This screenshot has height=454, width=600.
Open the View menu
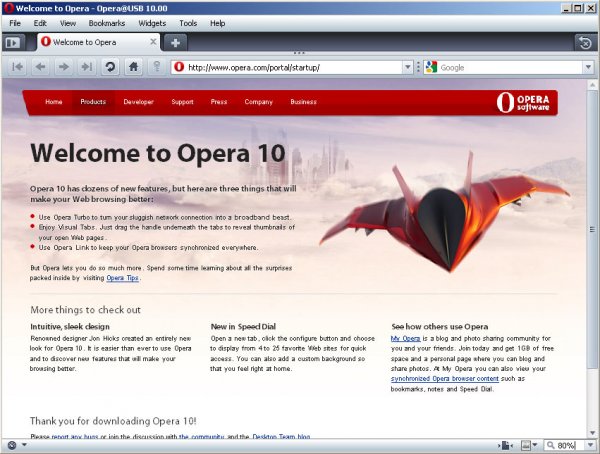pyautogui.click(x=68, y=23)
